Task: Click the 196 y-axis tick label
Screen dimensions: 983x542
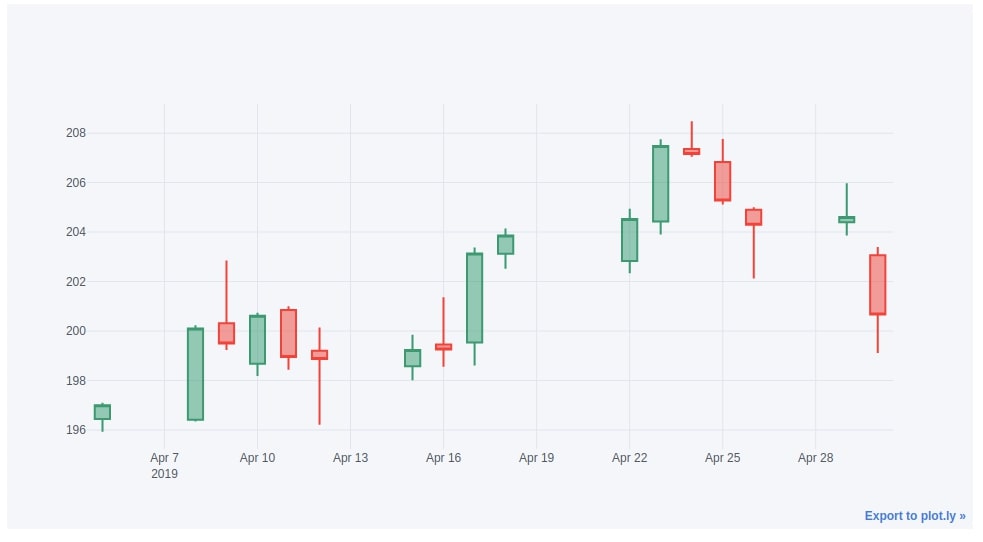Action: (x=76, y=430)
